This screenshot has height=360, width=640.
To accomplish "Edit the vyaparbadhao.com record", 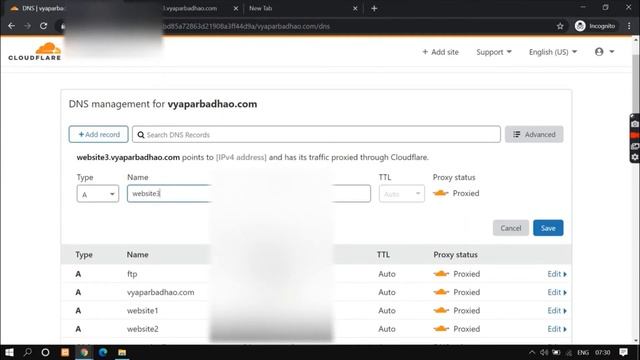I will coord(557,292).
